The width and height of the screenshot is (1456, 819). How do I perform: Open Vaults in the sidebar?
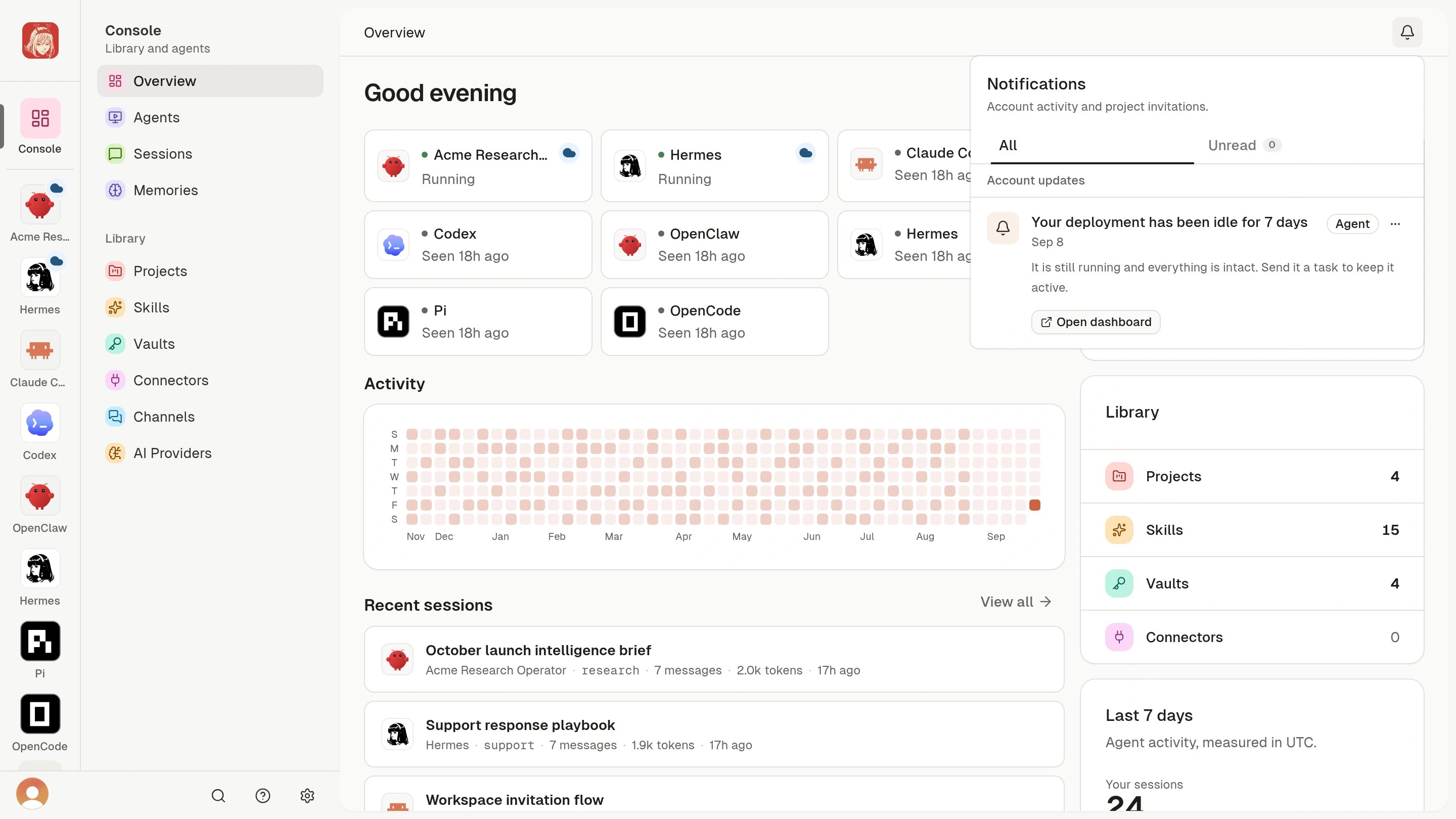click(x=210, y=344)
